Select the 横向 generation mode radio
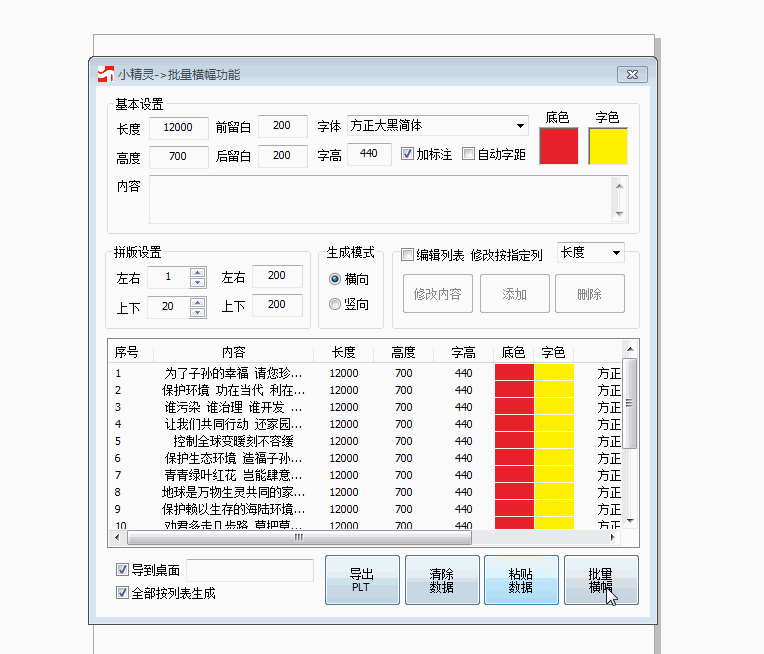The image size is (764, 654). pyautogui.click(x=335, y=279)
